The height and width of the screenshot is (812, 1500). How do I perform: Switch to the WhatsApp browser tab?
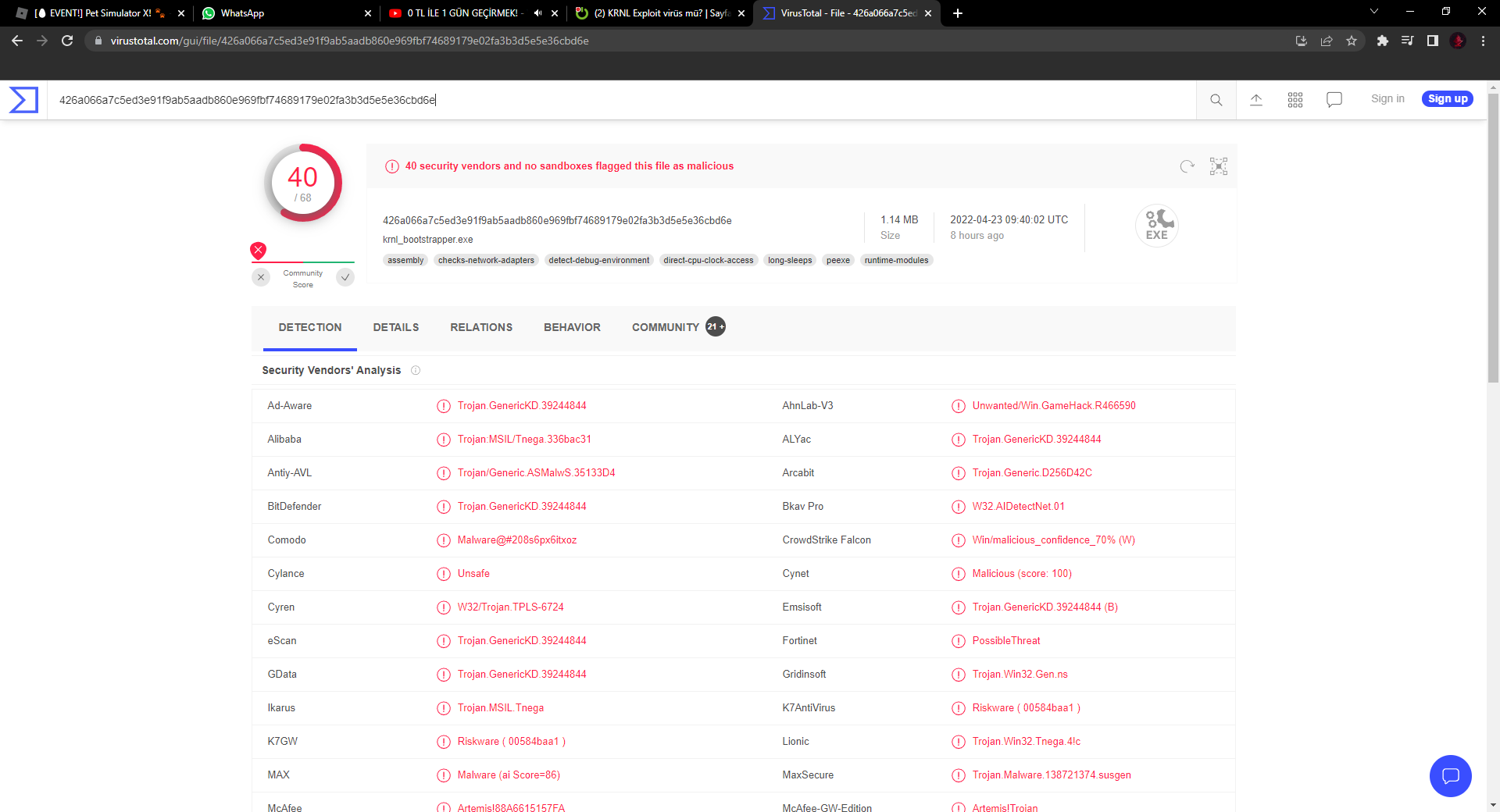point(286,13)
